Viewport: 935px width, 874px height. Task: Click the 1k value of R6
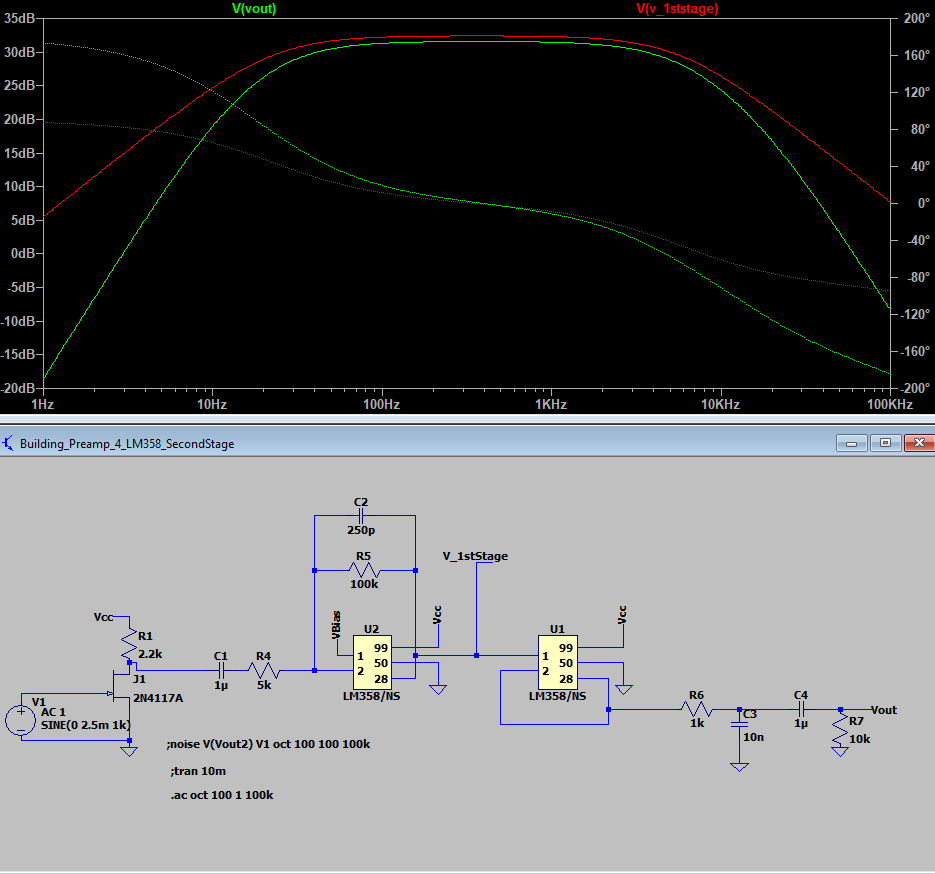tap(697, 723)
